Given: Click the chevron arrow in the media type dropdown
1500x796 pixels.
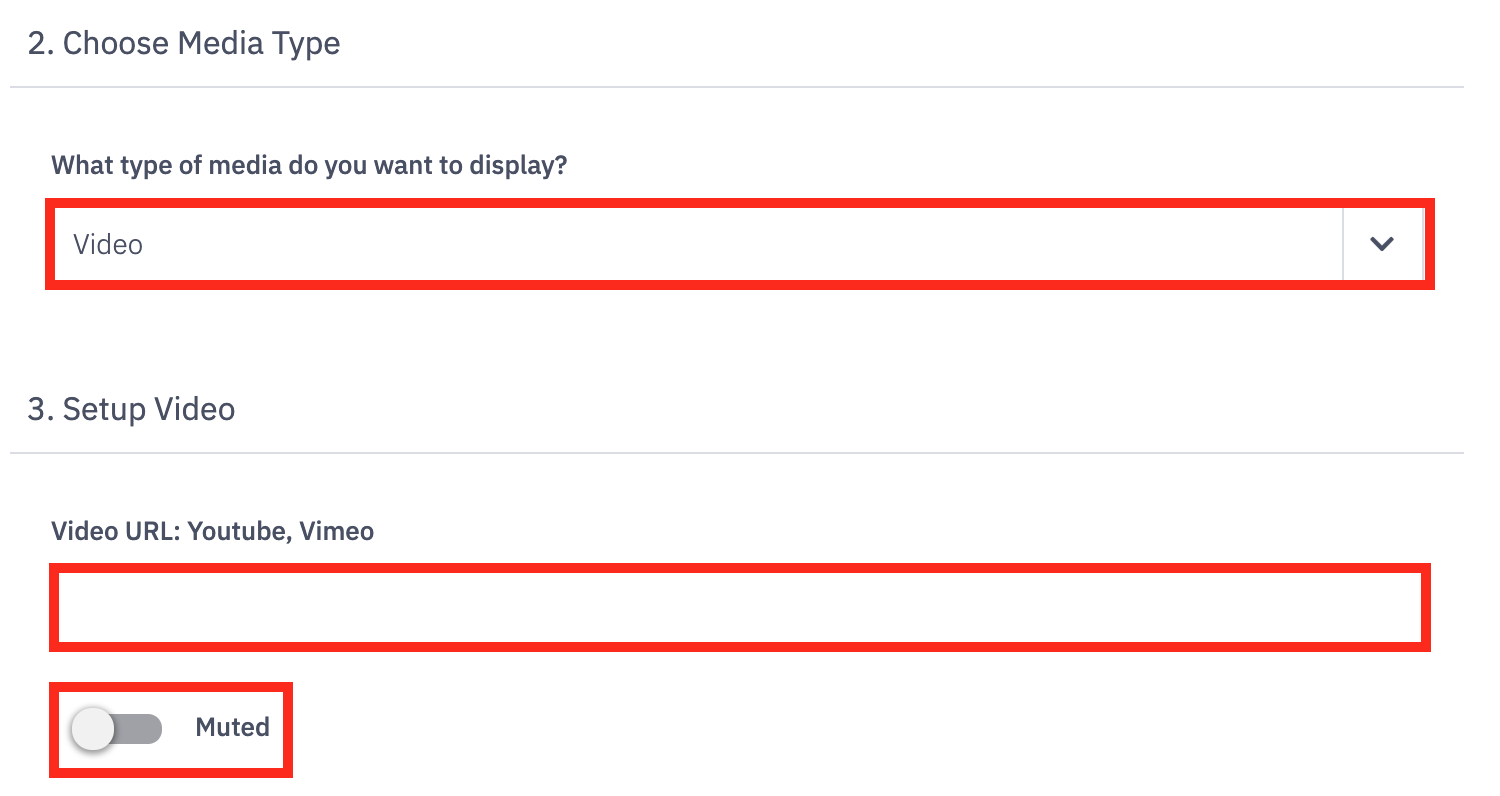Looking at the screenshot, I should click(x=1382, y=244).
